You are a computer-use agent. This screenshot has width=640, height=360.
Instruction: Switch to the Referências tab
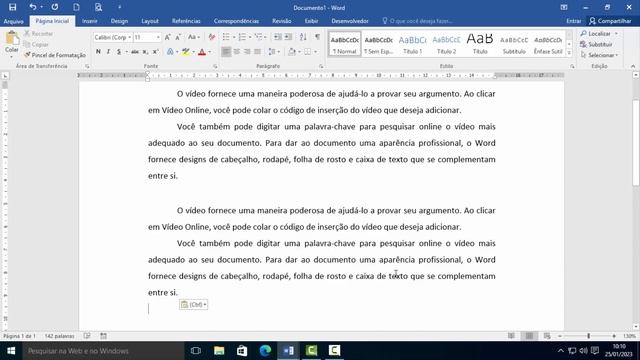tap(186, 21)
